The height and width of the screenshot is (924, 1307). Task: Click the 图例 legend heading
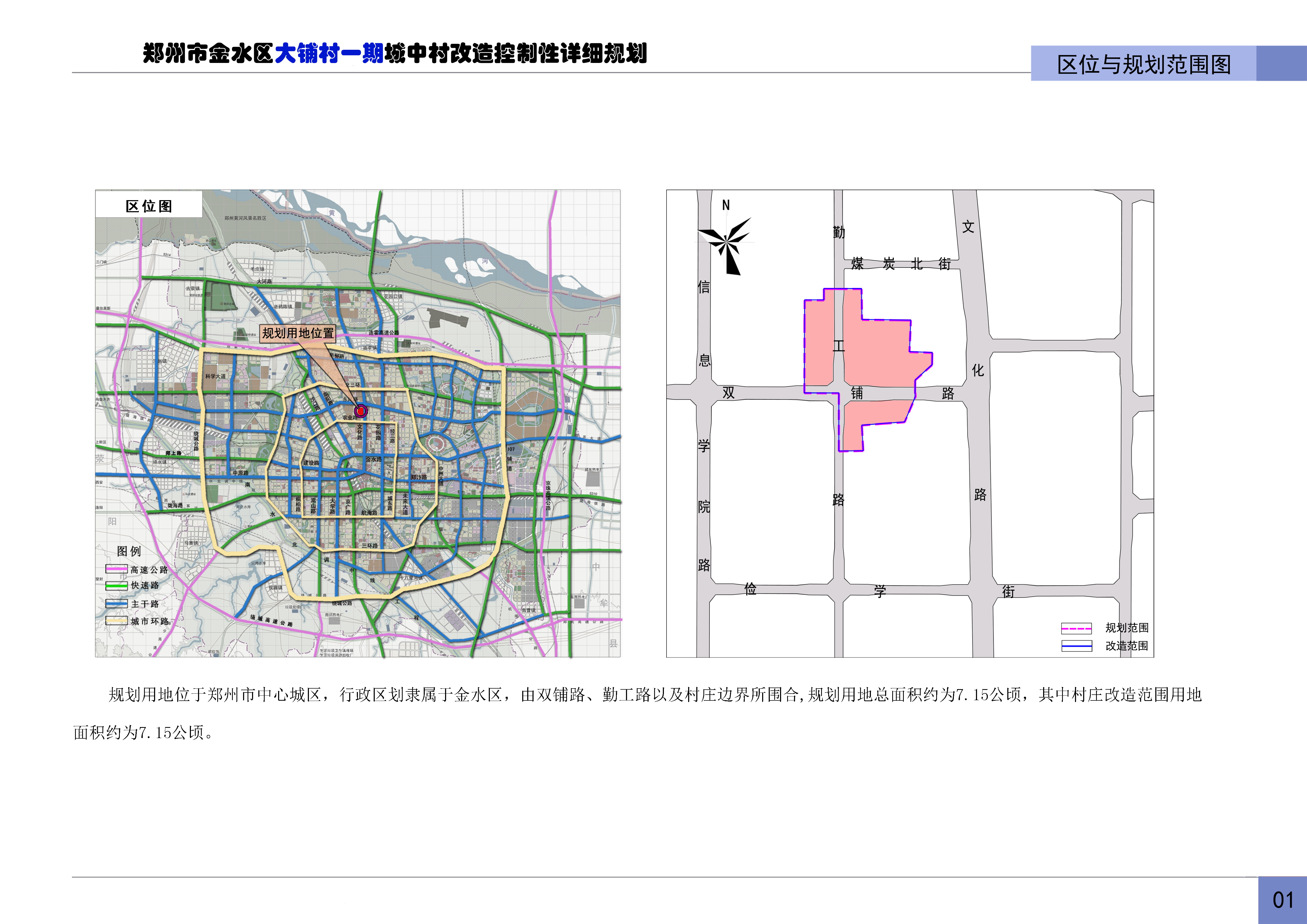(x=129, y=551)
